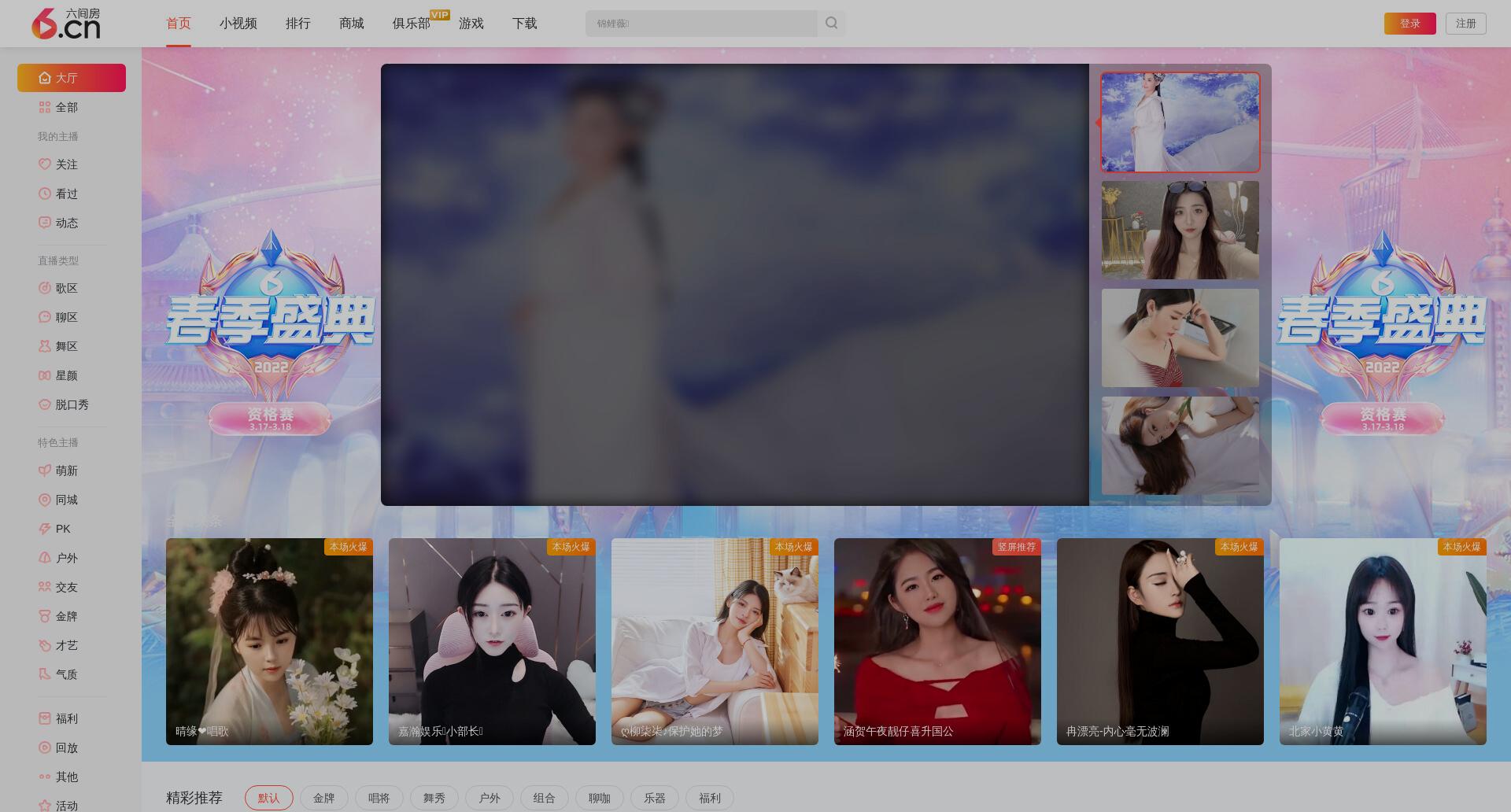1511x812 pixels.
Task: Select the first thumbnail with white dress
Action: pos(1180,122)
